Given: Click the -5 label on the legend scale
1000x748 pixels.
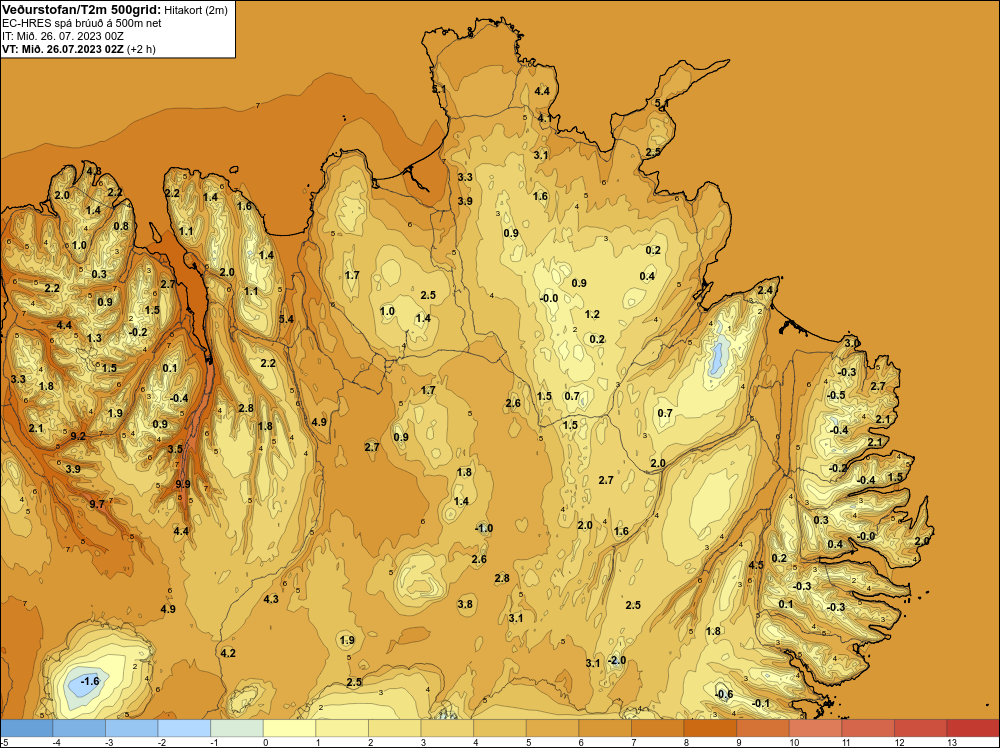Looking at the screenshot, I should coord(4,742).
